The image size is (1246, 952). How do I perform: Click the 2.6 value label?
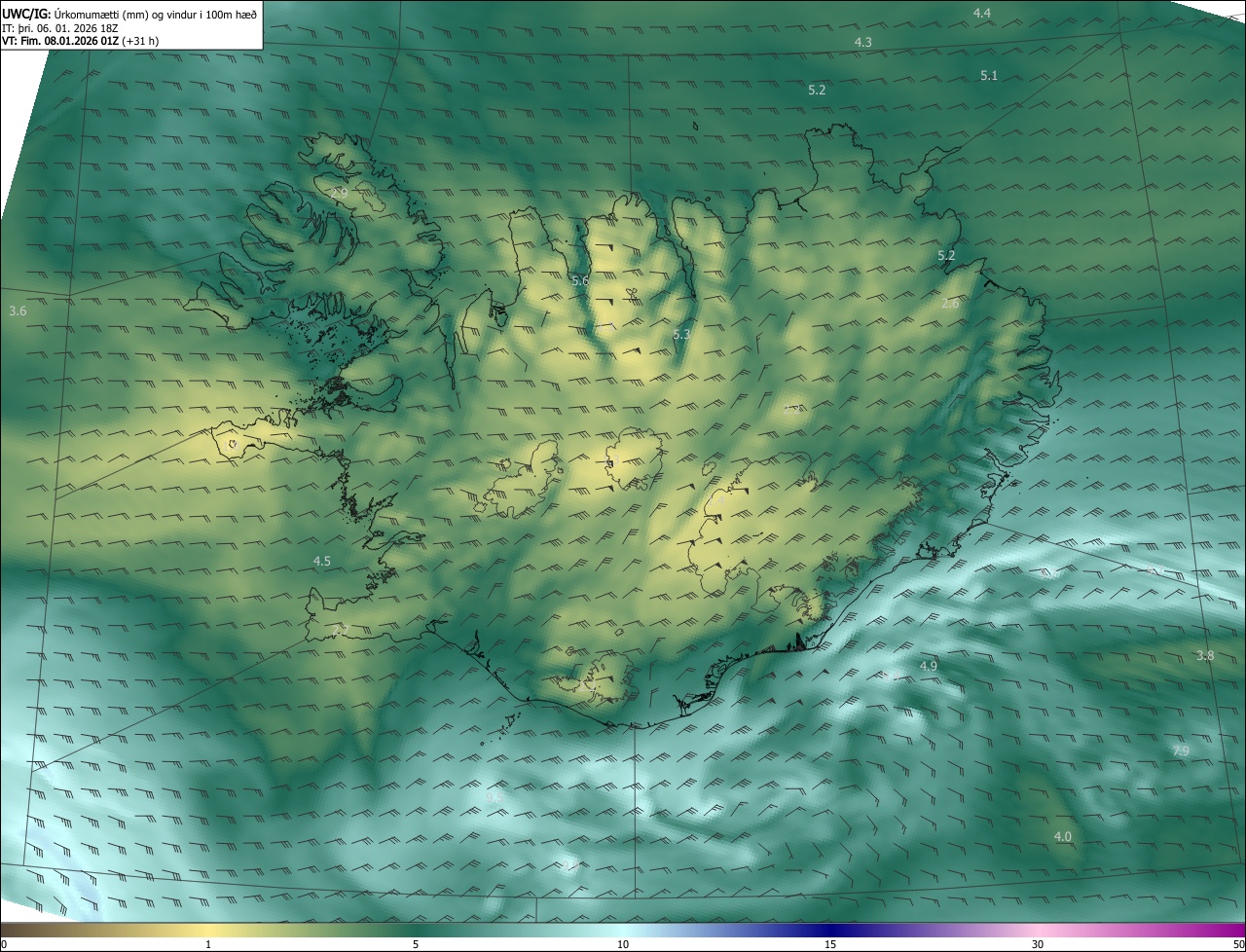click(950, 303)
